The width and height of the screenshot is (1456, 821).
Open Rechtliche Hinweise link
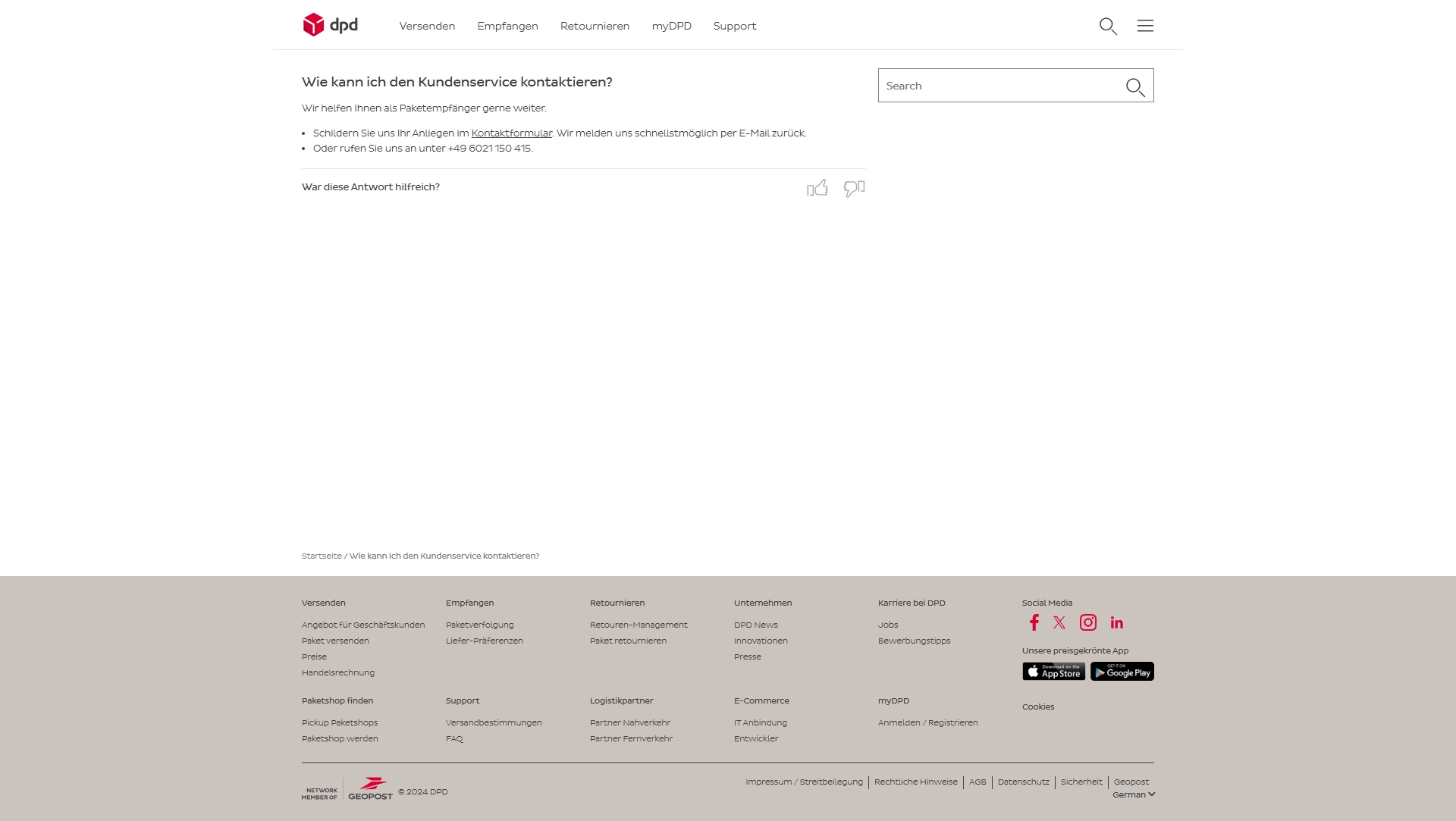point(915,782)
